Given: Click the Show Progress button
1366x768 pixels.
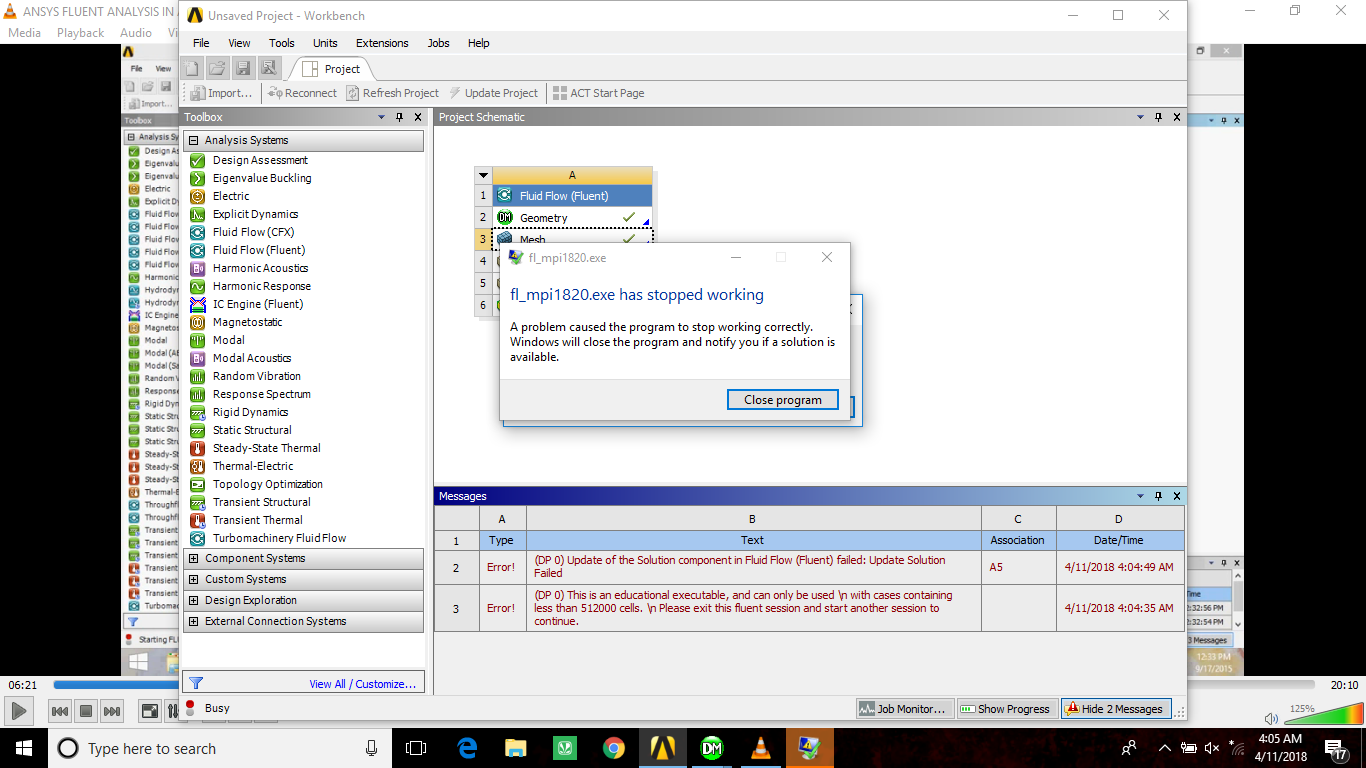Looking at the screenshot, I should 1006,708.
